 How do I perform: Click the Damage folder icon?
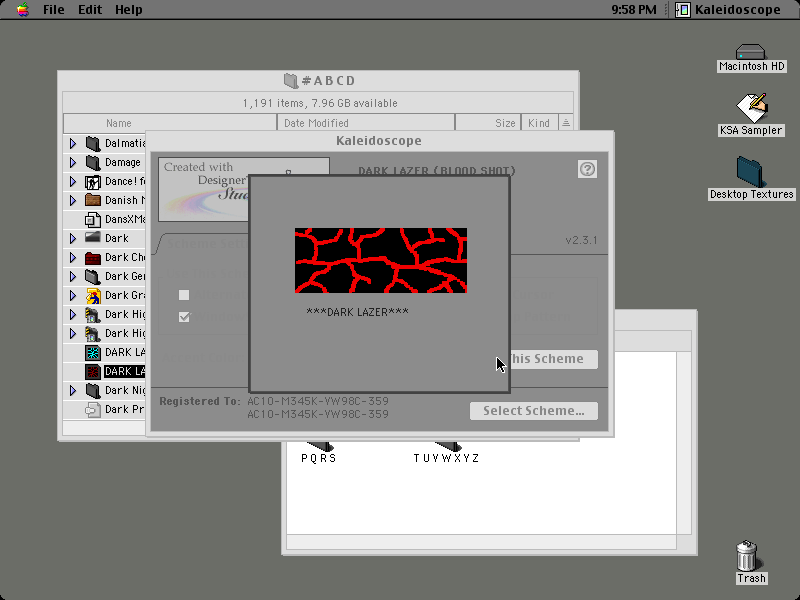pyautogui.click(x=92, y=162)
